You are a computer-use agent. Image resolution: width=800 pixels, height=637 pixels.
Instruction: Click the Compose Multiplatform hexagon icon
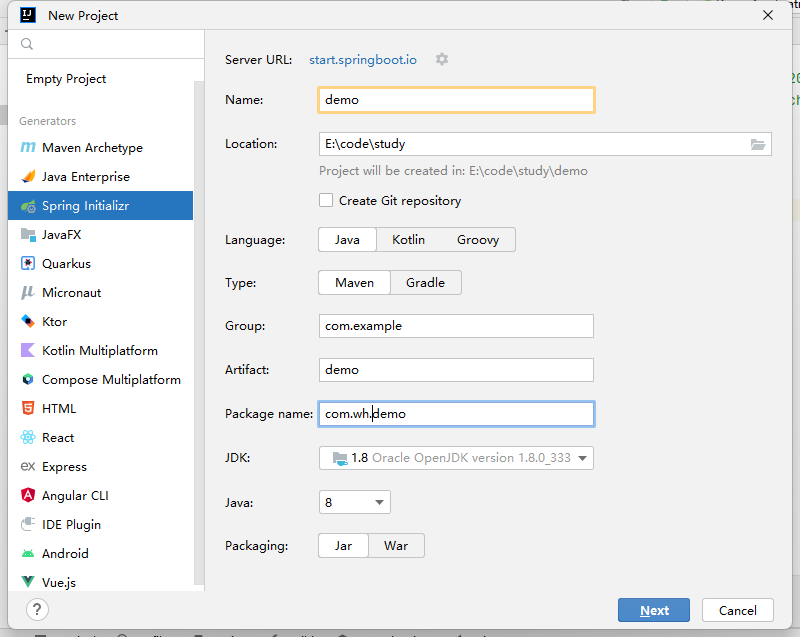[x=28, y=379]
